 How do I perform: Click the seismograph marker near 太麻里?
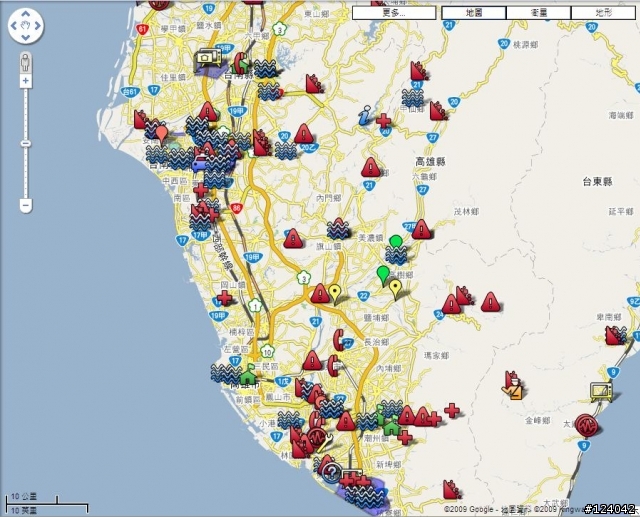[587, 425]
